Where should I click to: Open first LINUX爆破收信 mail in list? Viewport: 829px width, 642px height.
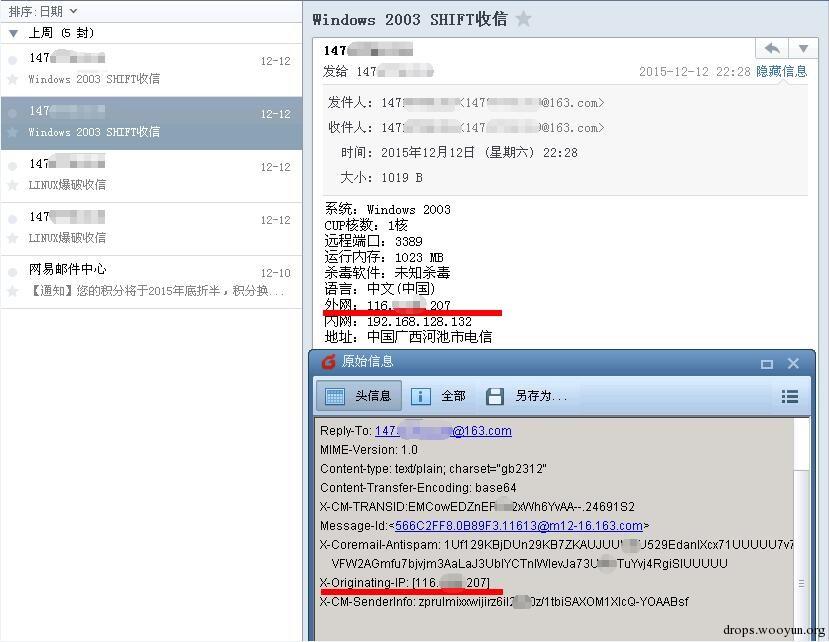(151, 176)
